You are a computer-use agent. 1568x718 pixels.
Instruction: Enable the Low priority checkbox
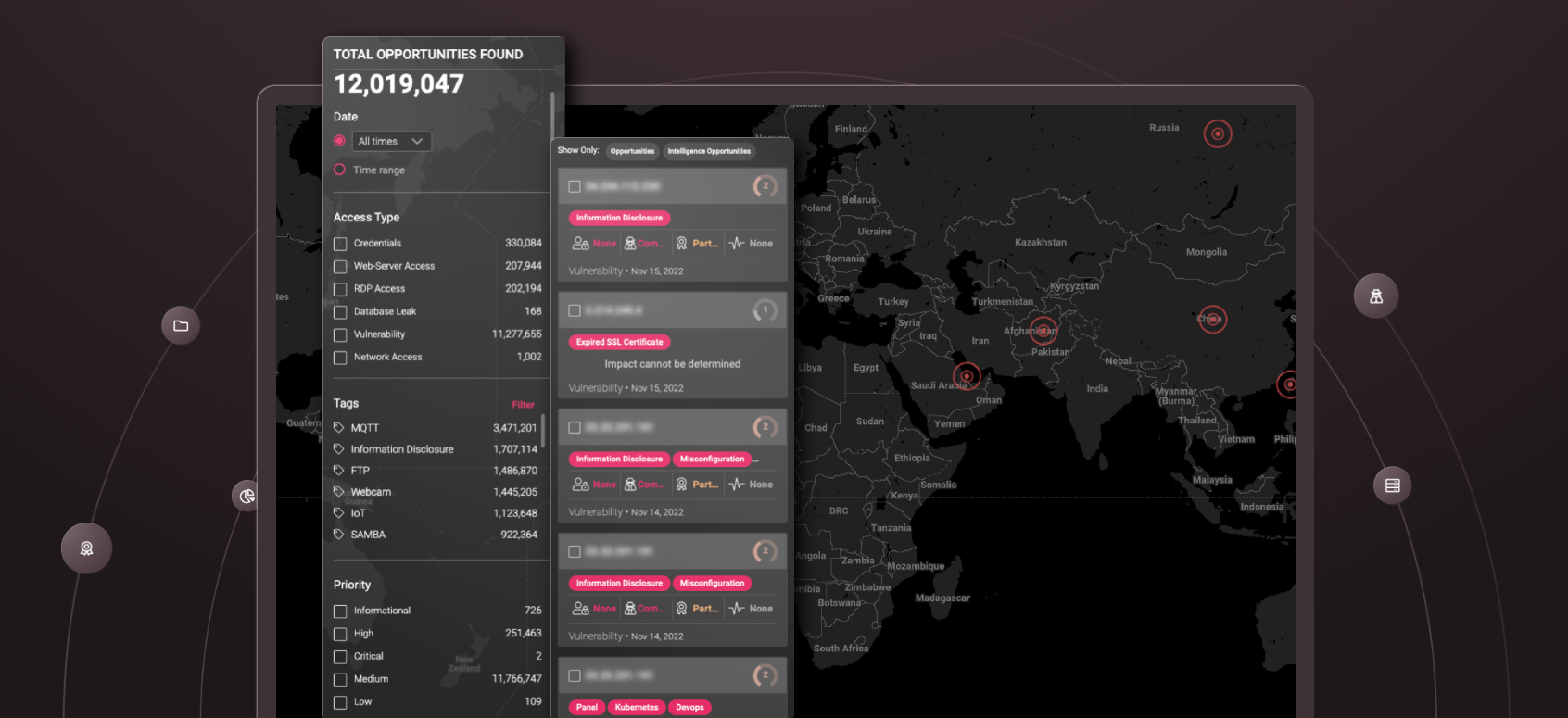340,702
